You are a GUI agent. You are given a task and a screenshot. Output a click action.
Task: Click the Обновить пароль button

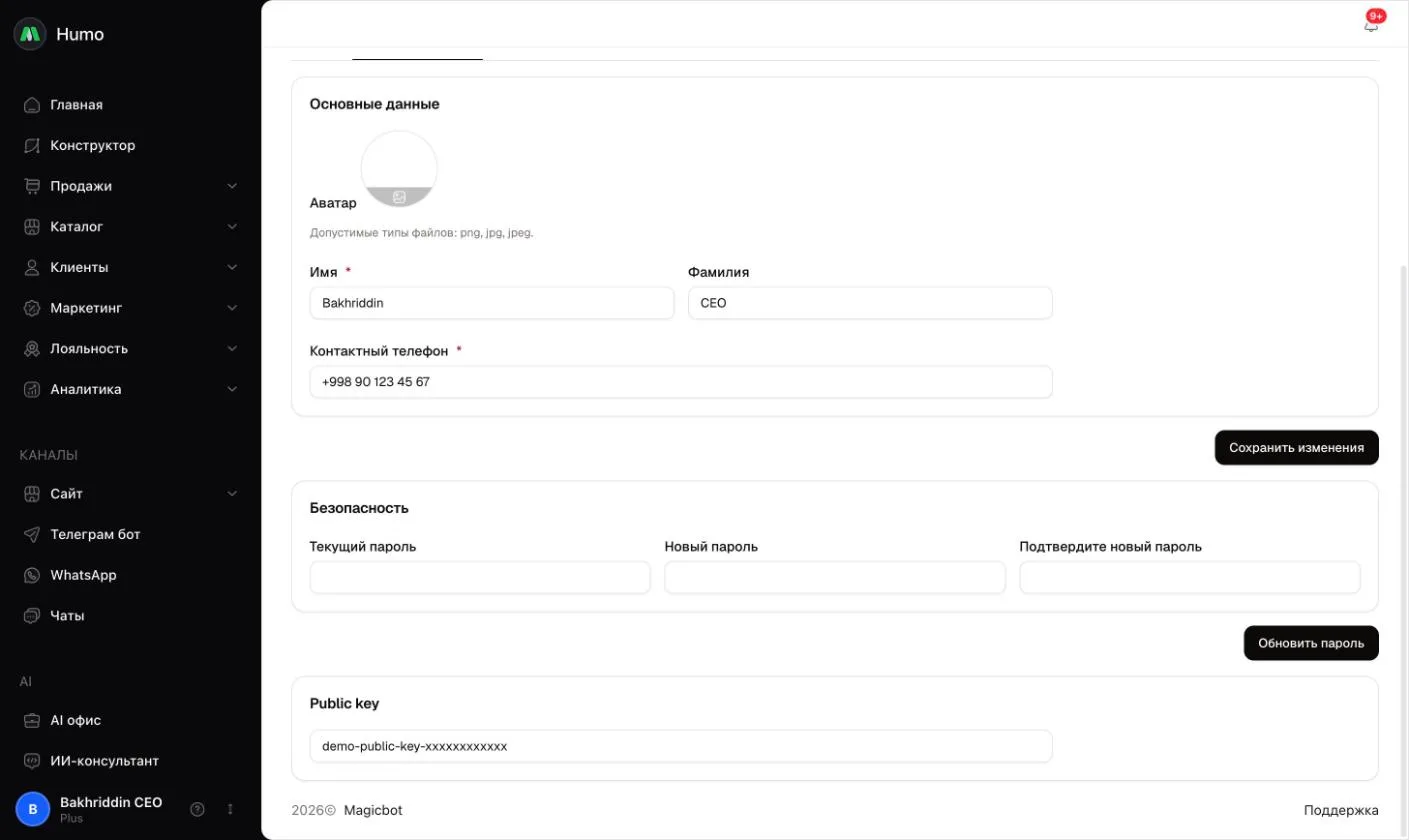coord(1311,643)
